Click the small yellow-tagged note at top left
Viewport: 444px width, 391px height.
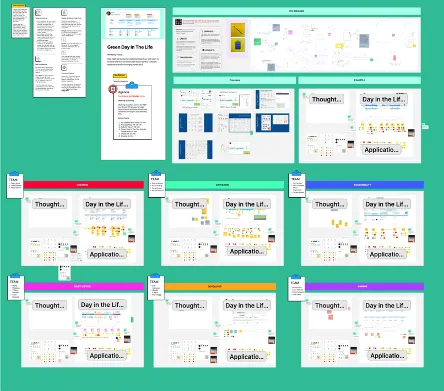[x=21, y=21]
